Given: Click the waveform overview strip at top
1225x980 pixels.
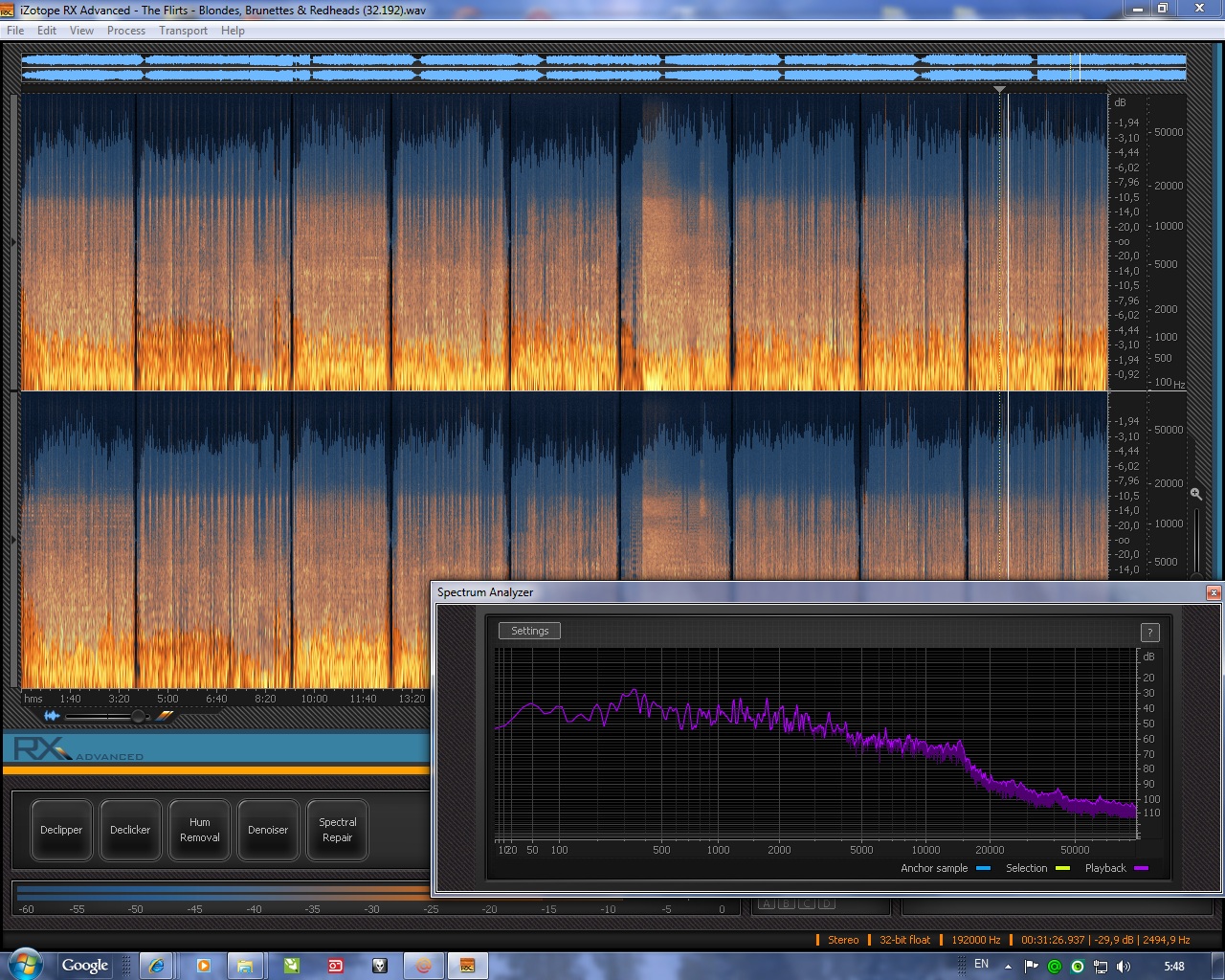Looking at the screenshot, I should 603,68.
